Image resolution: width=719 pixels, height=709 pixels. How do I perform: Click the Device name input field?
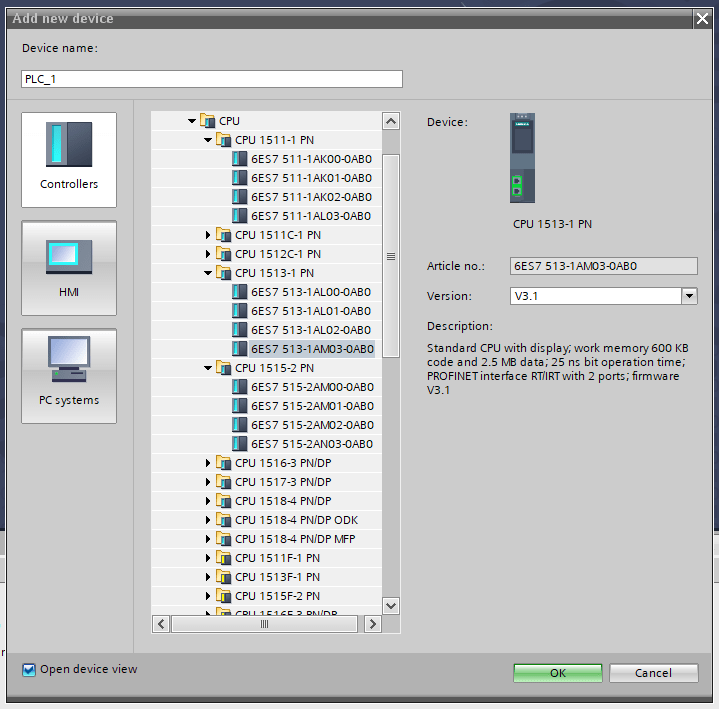pyautogui.click(x=212, y=79)
